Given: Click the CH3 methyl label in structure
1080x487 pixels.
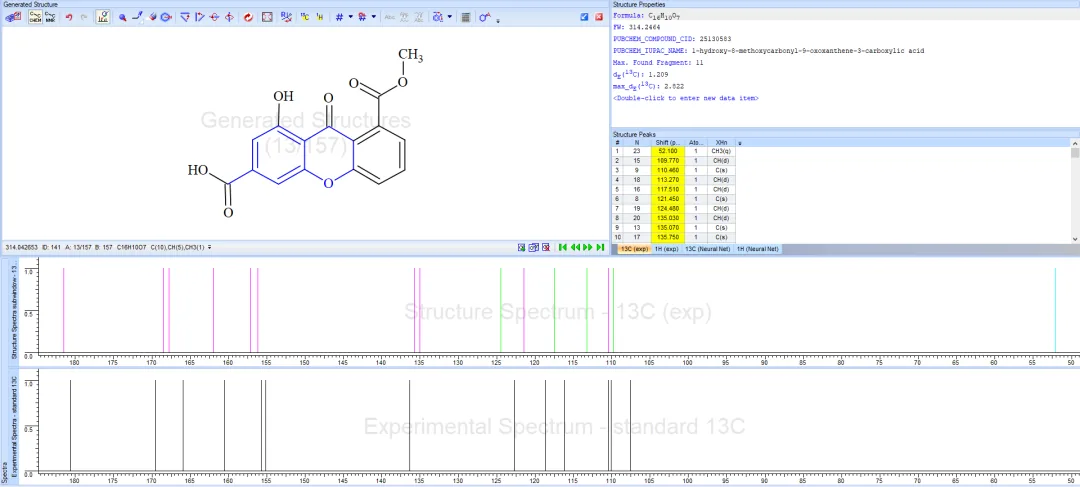Looking at the screenshot, I should pos(411,56).
